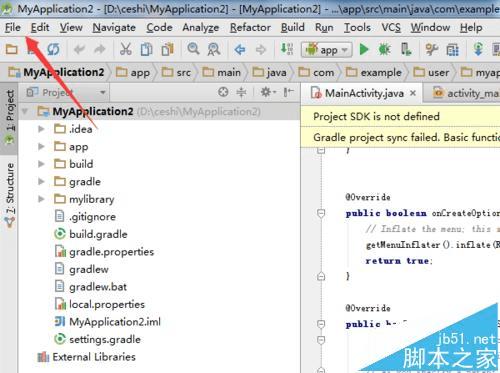500x373 pixels.
Task: Open the Project view type dropdown
Action: coord(66,92)
